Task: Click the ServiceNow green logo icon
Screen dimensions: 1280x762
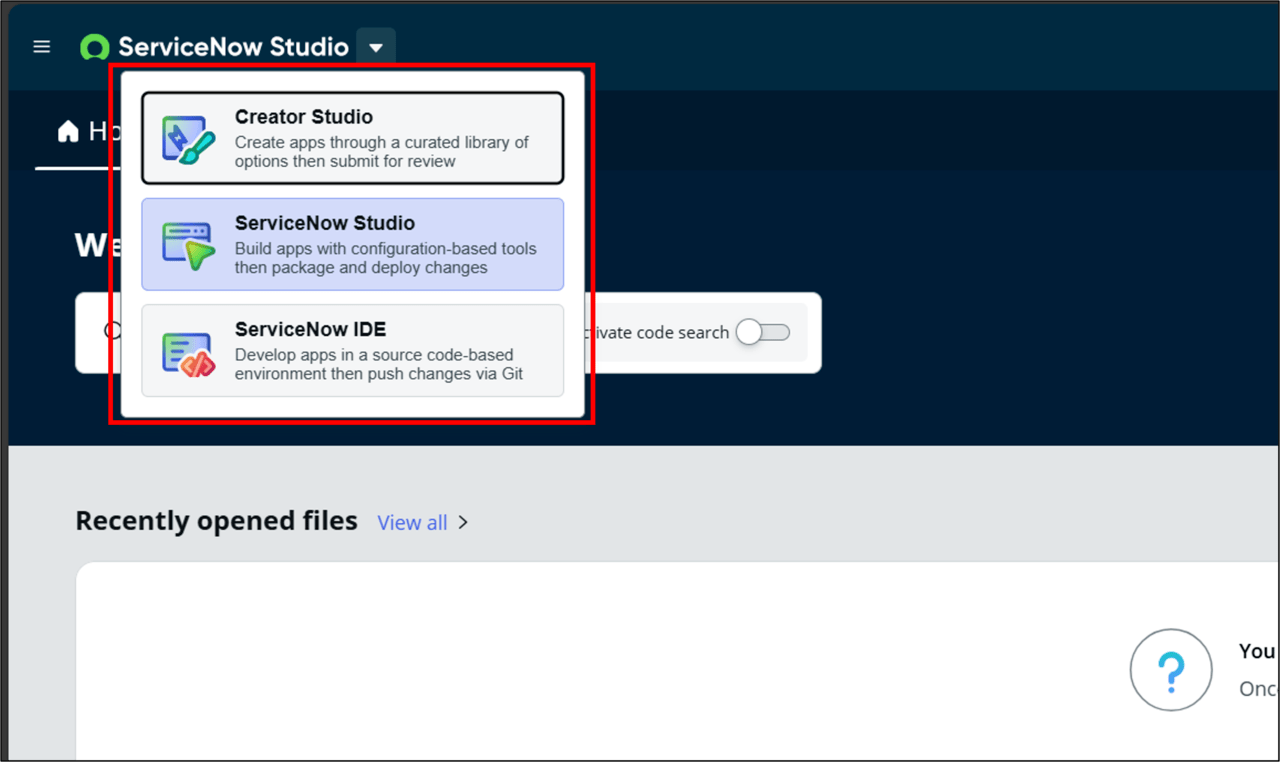Action: click(94, 47)
